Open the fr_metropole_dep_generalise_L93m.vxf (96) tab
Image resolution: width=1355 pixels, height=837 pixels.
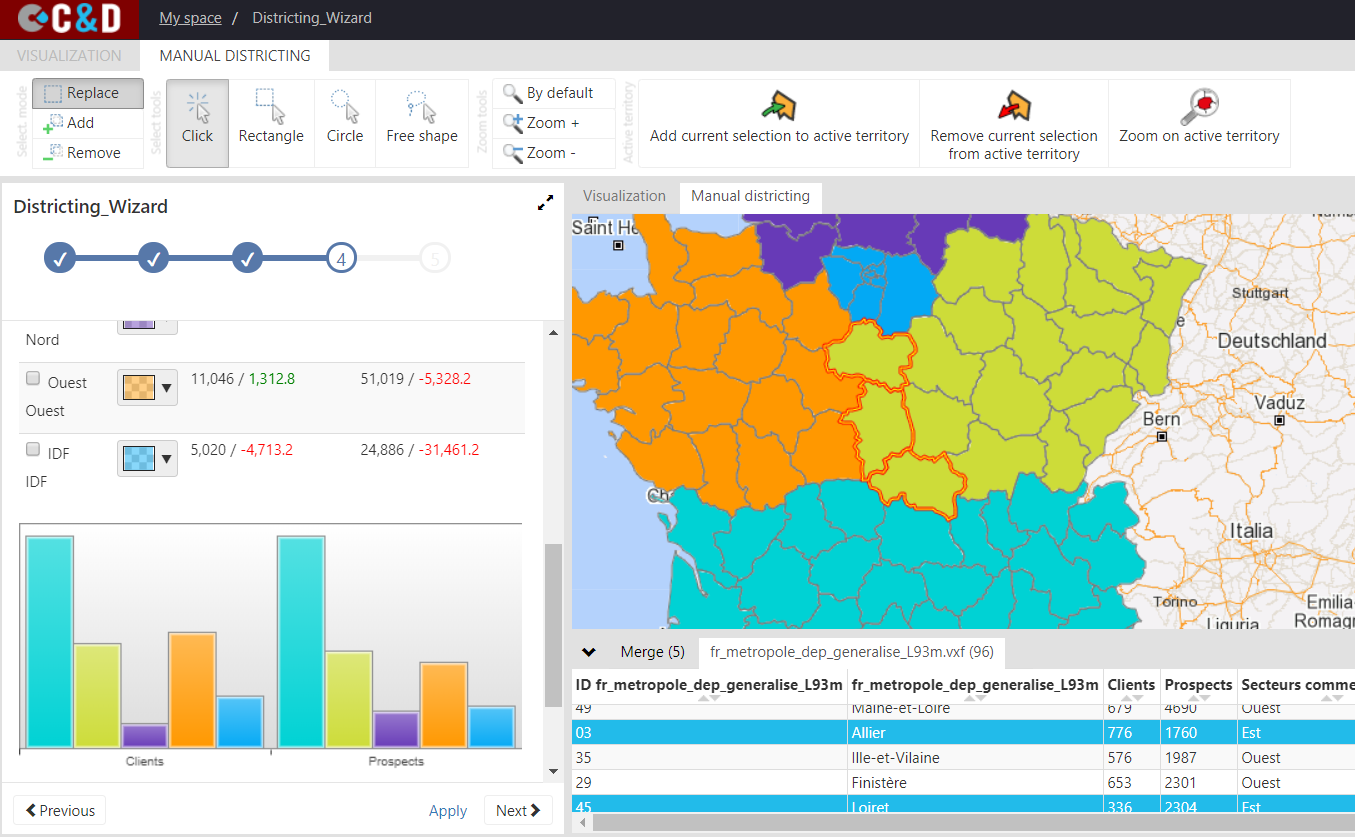852,652
